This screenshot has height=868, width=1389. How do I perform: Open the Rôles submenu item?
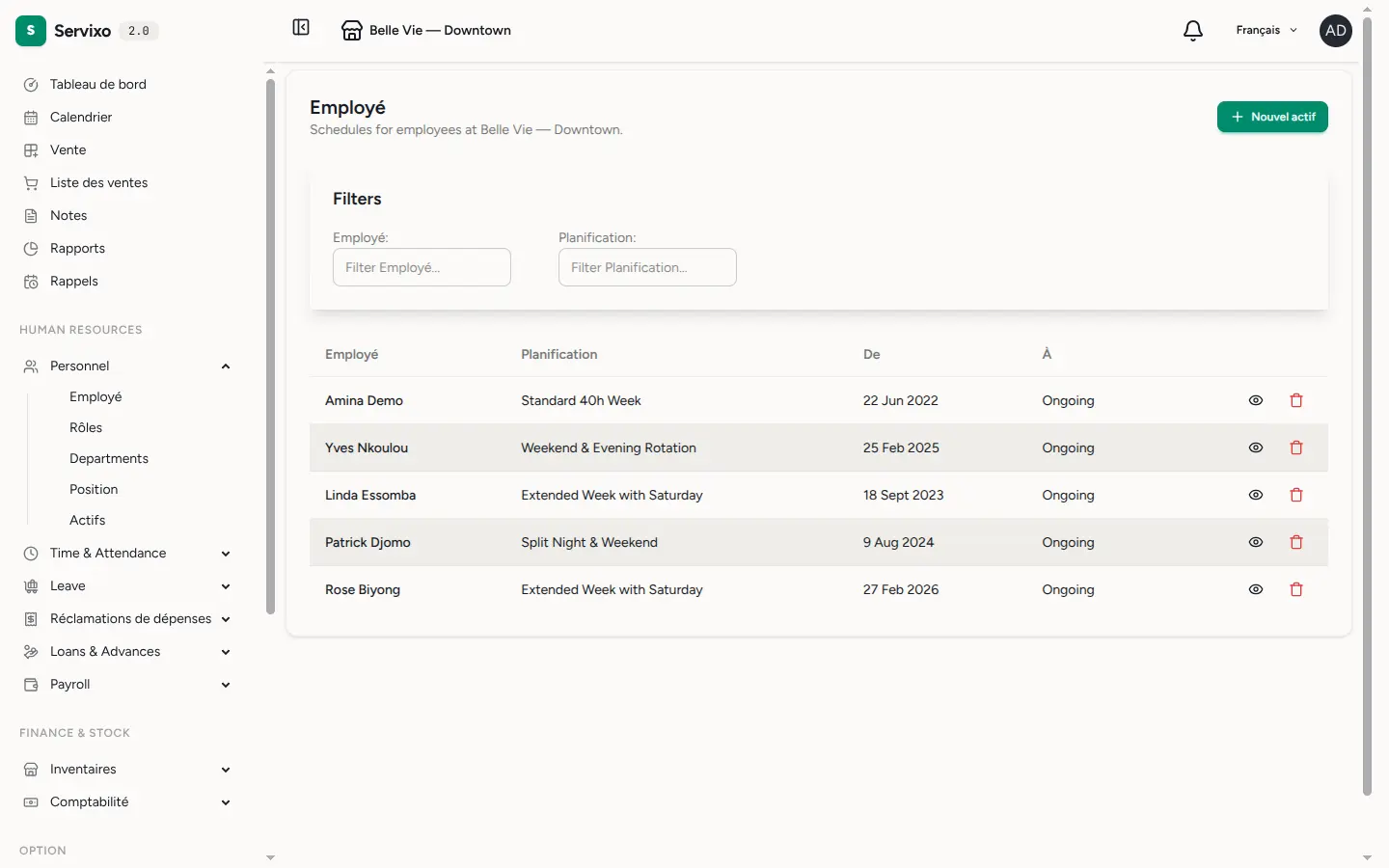(x=86, y=428)
